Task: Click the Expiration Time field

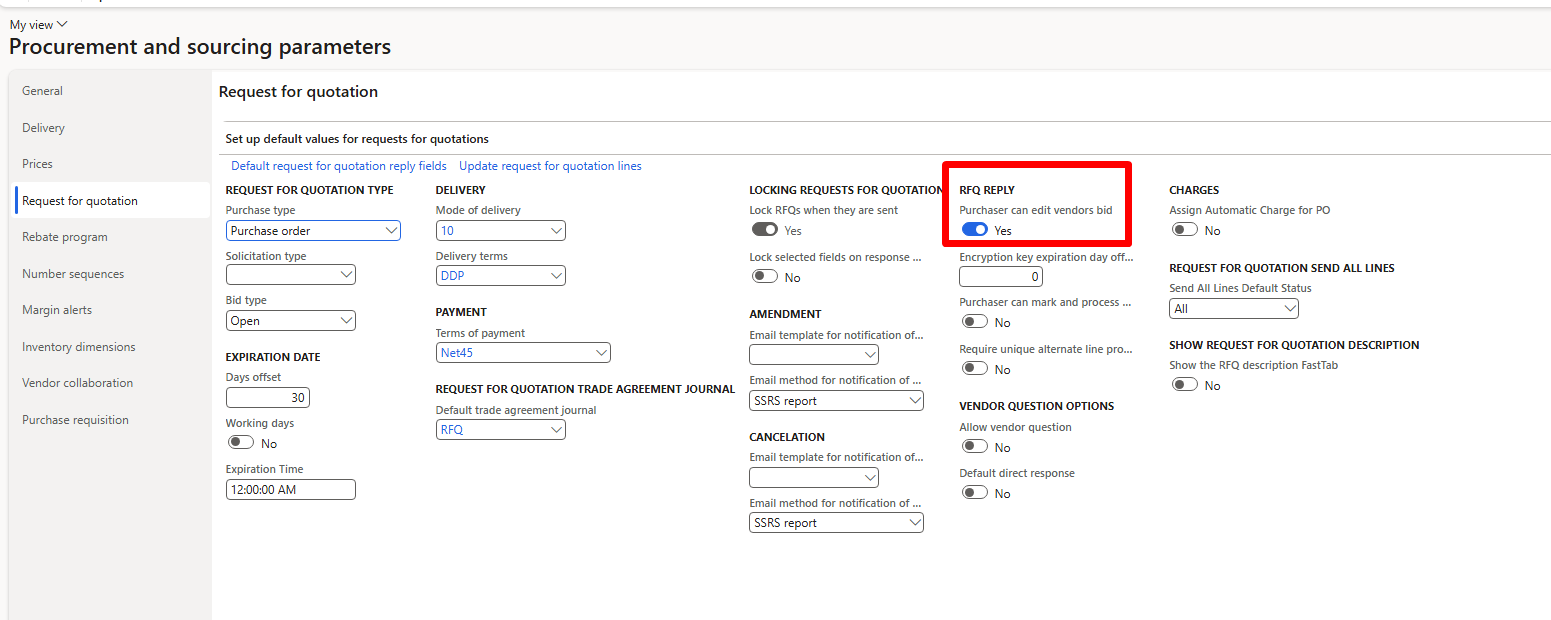Action: (290, 490)
